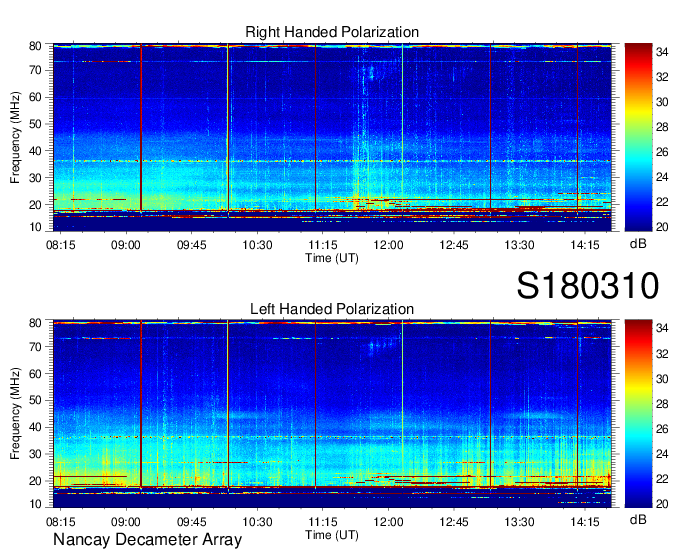Click inside the Left Handed Polarization spectrogram
Screen dimensions: 680x552
click(332, 414)
